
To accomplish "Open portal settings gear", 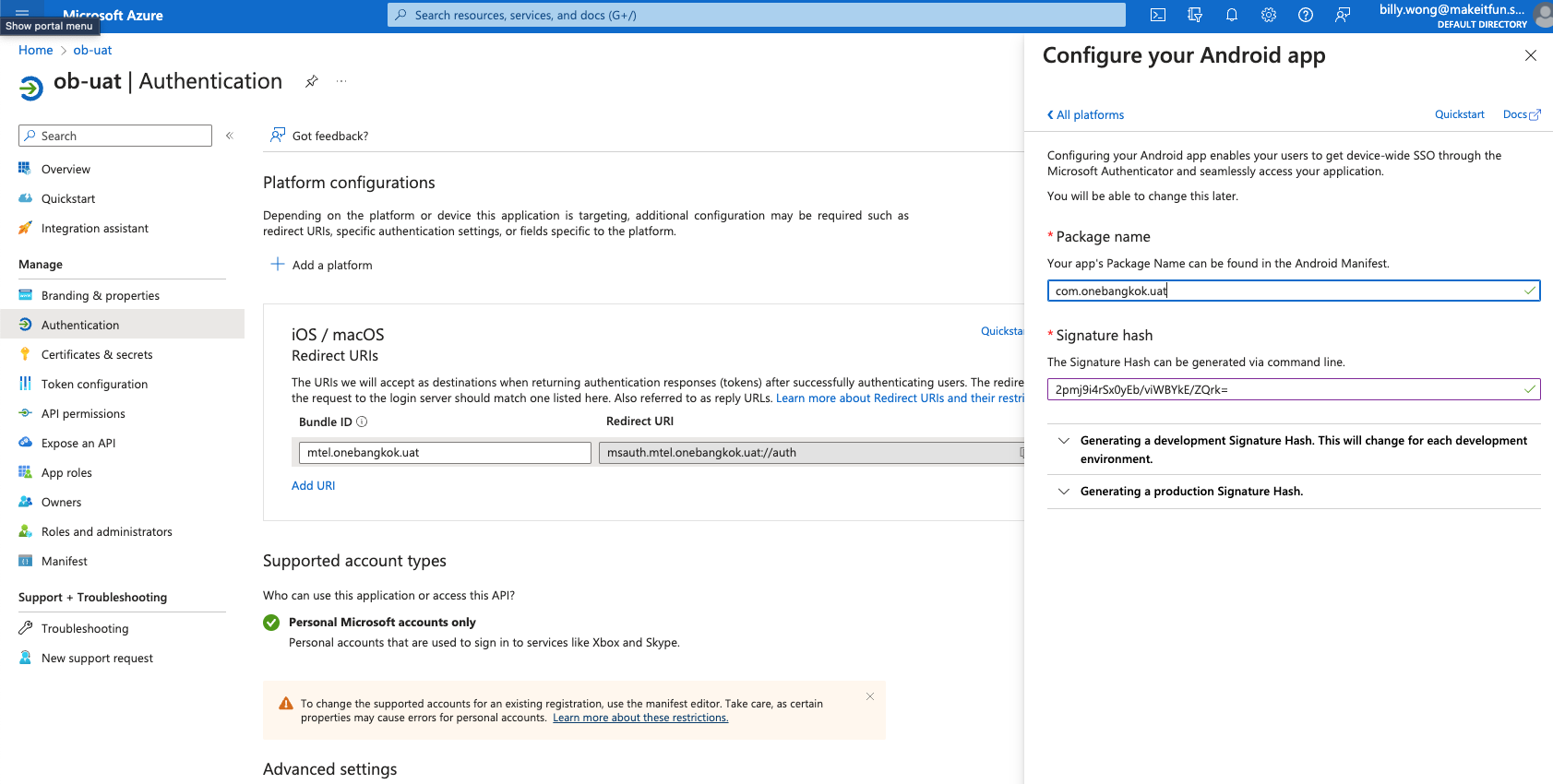I will tap(1269, 15).
